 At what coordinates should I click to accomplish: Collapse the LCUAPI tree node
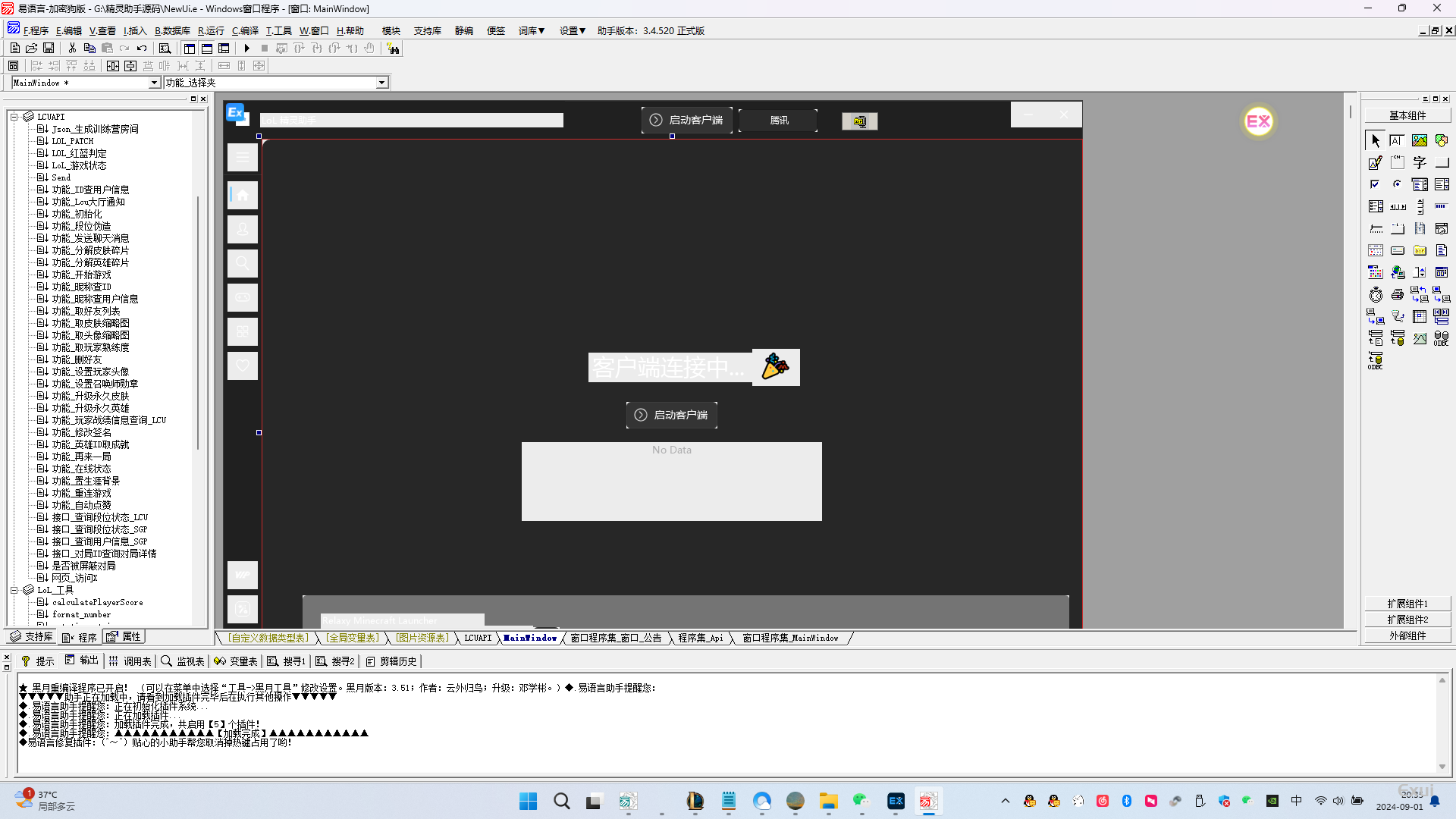pos(14,117)
